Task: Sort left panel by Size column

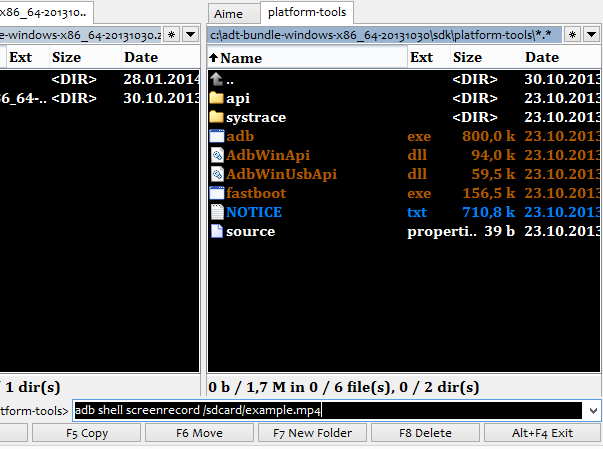Action: tap(85, 58)
